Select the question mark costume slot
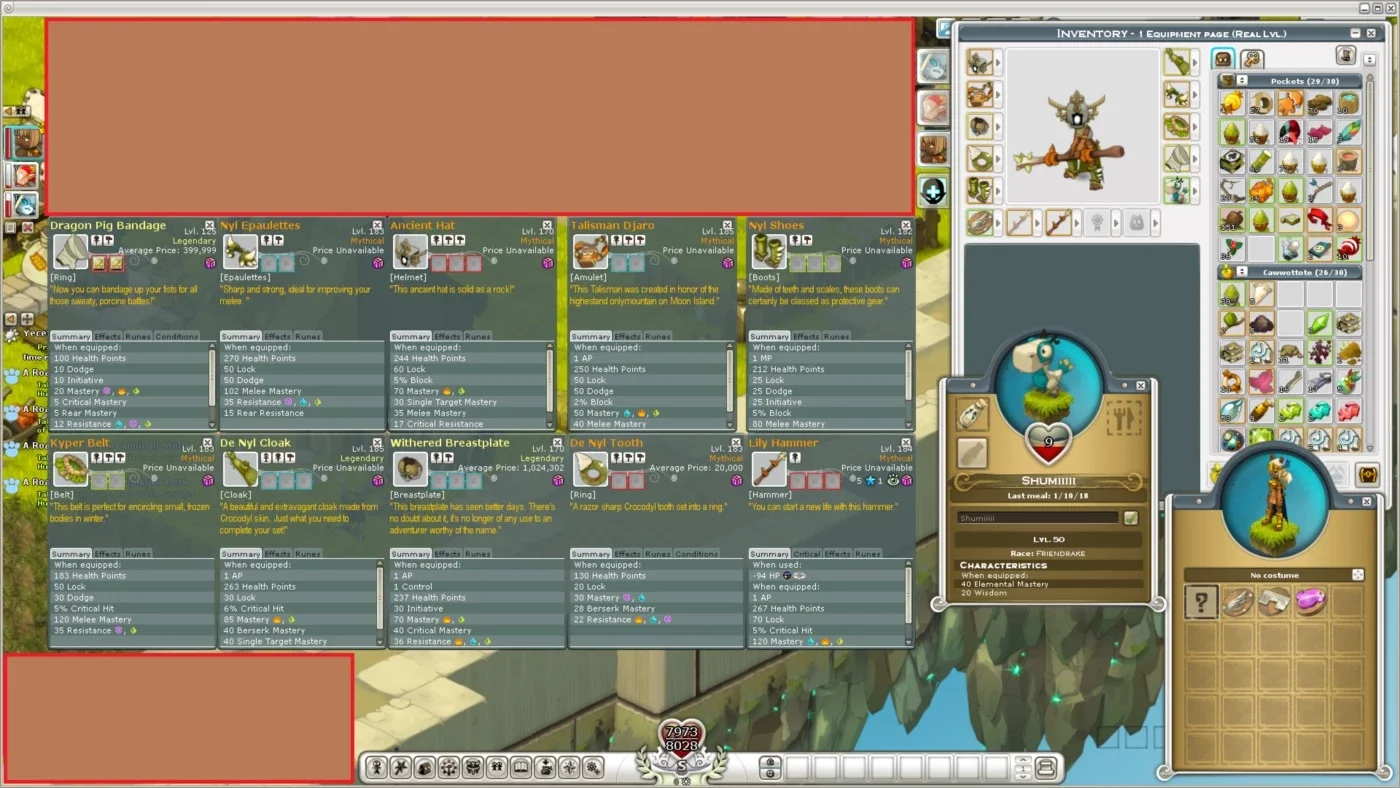This screenshot has height=788, width=1400. (1201, 601)
